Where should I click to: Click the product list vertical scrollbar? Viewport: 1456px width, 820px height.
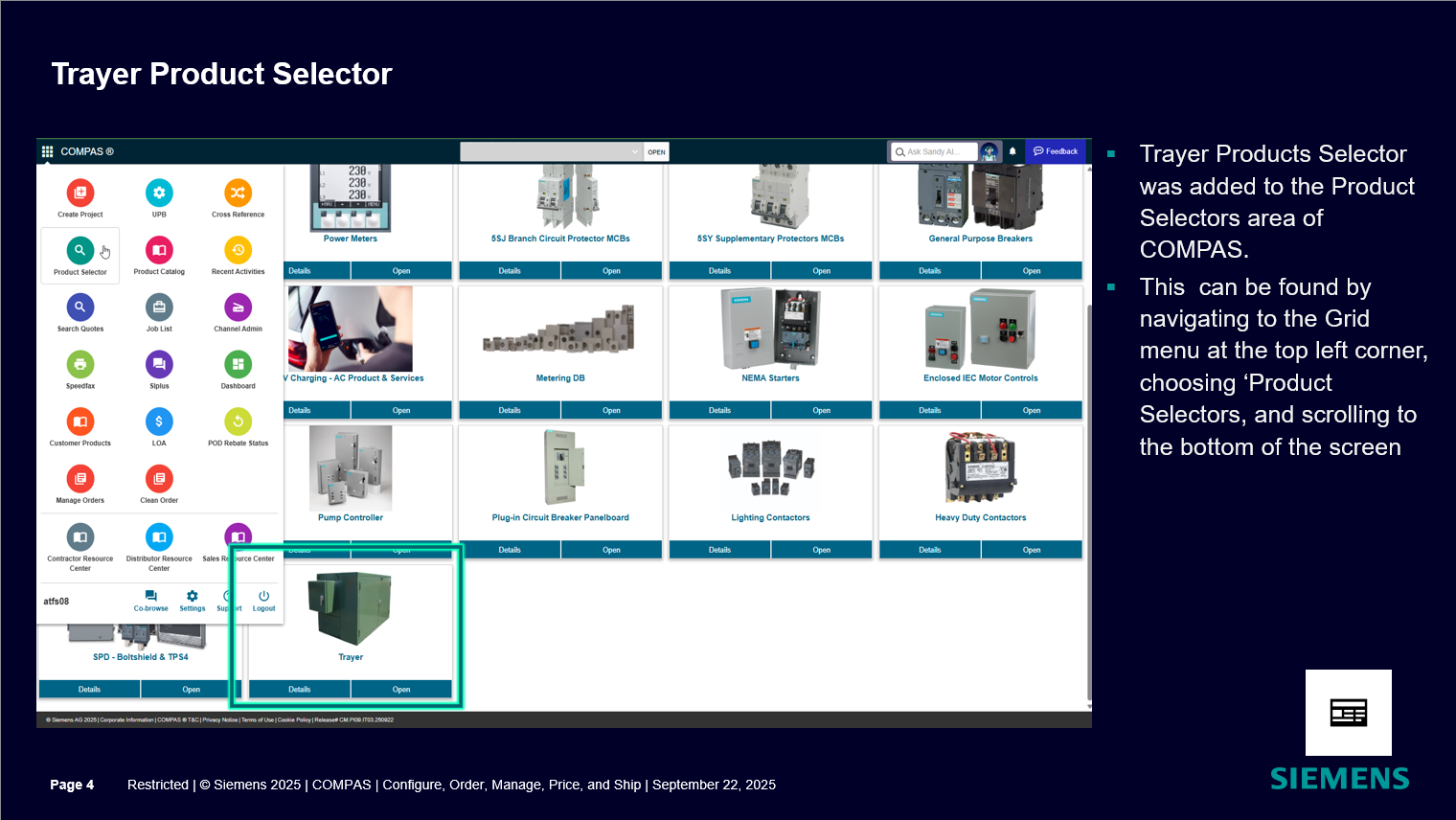click(x=1089, y=503)
